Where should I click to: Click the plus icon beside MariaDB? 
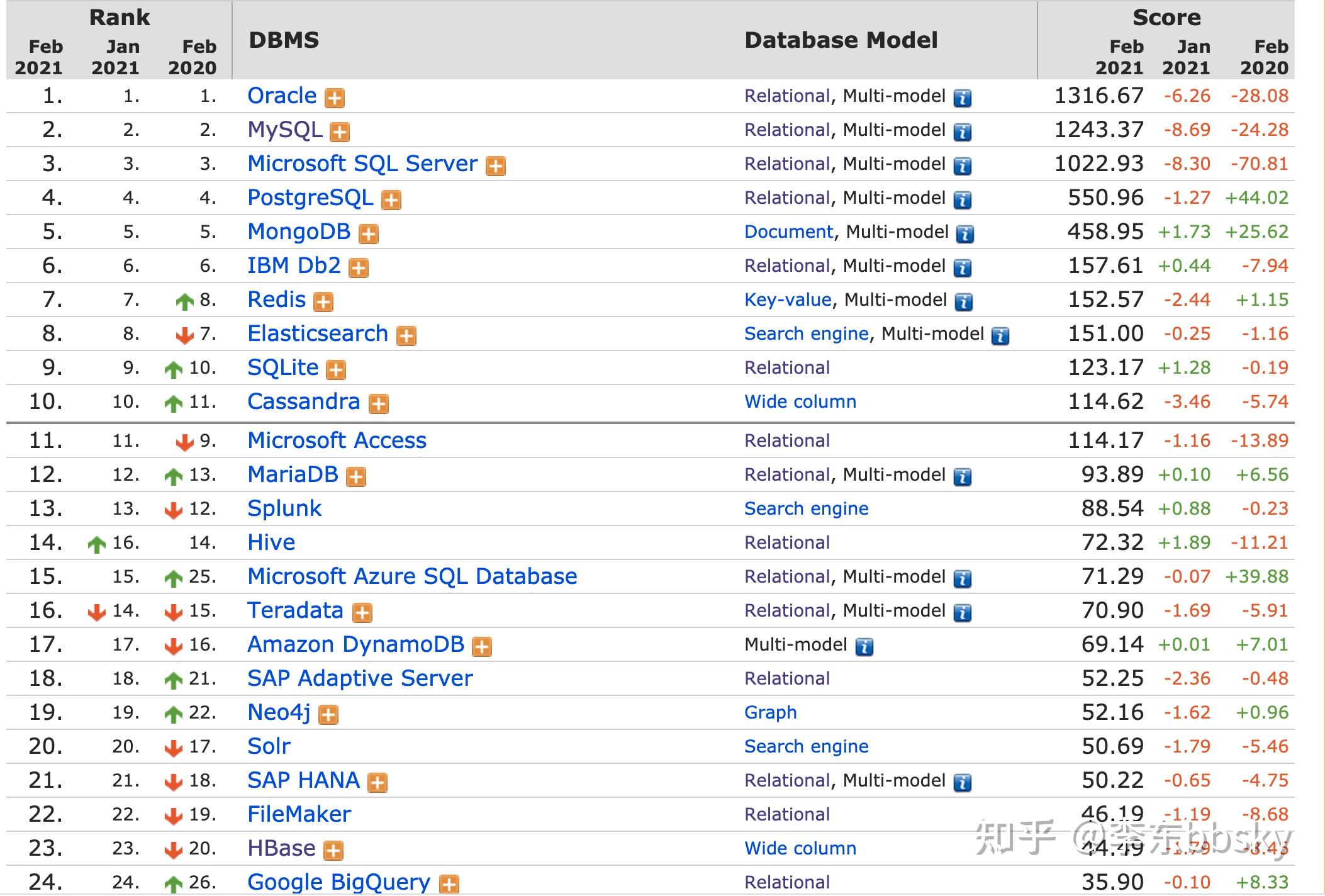point(356,477)
